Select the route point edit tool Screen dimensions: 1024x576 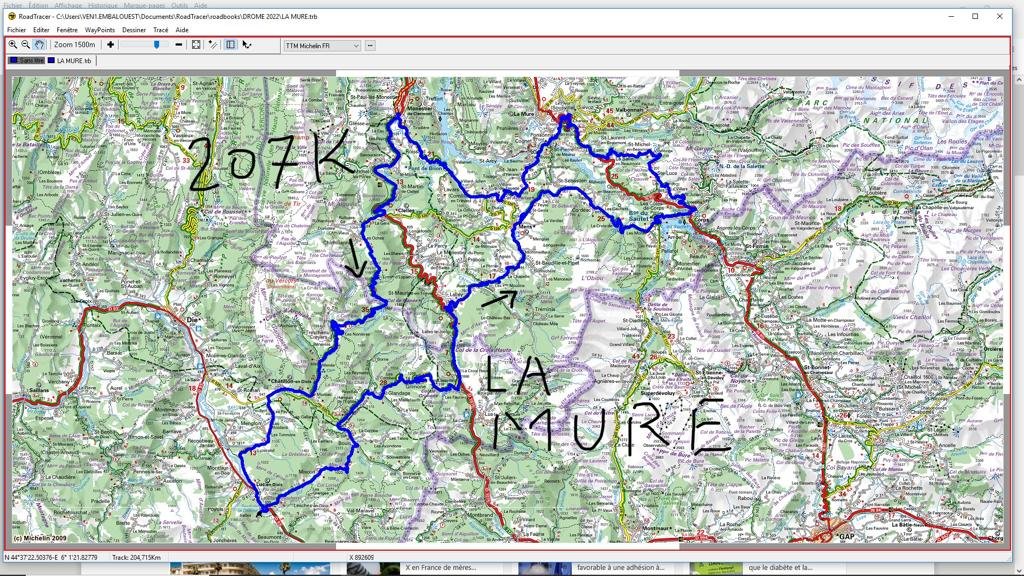[x=246, y=45]
